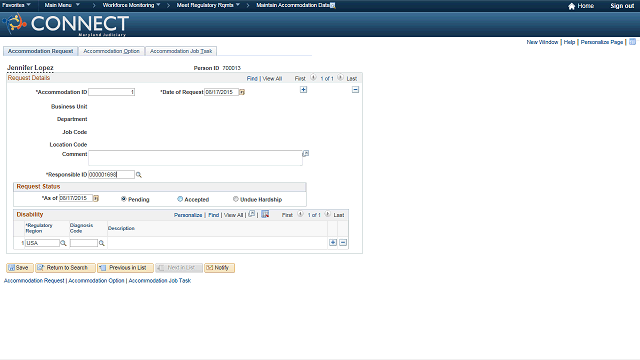Screen dimensions: 640x360
Task: Click the Regulatory Region lookup magnifier
Action: pyautogui.click(x=63, y=243)
